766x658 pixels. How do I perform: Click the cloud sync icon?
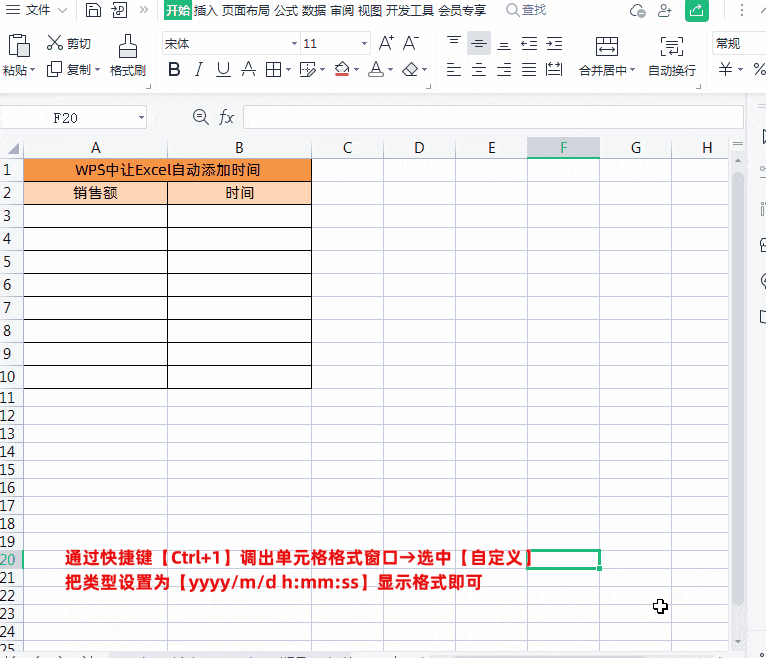click(x=638, y=10)
